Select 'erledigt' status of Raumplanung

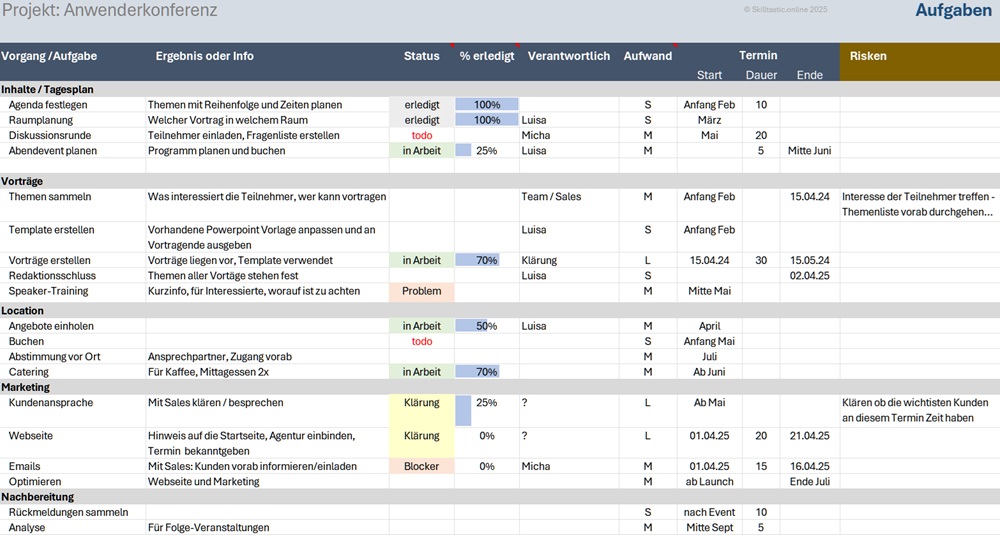(422, 120)
